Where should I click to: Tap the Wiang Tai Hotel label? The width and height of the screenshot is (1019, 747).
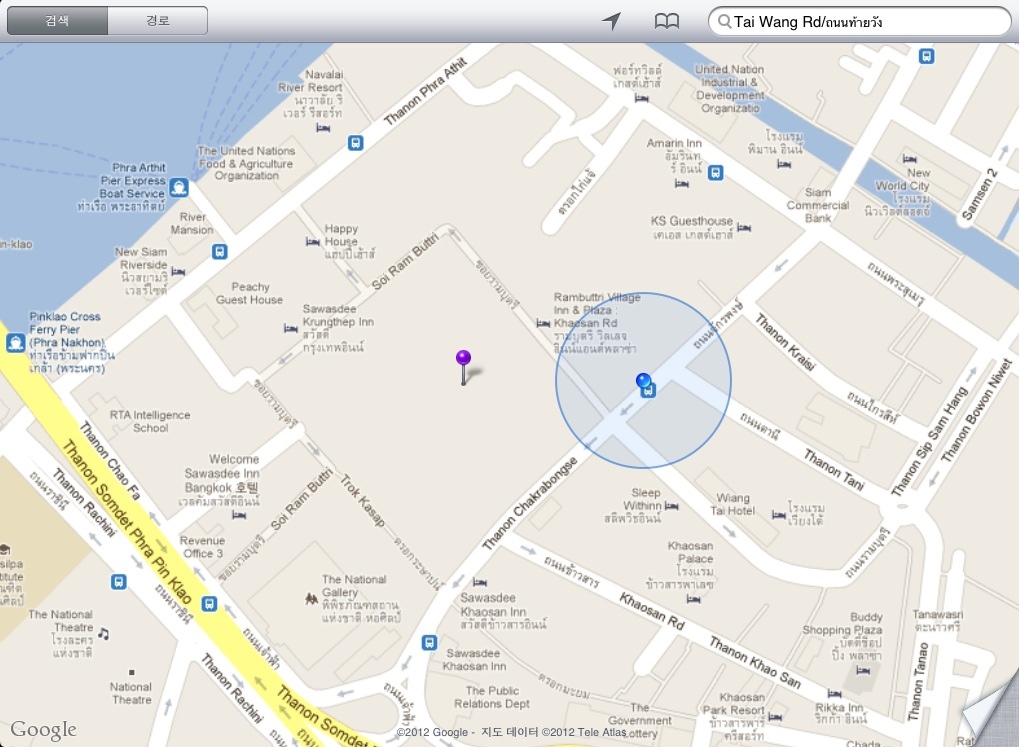(x=732, y=504)
